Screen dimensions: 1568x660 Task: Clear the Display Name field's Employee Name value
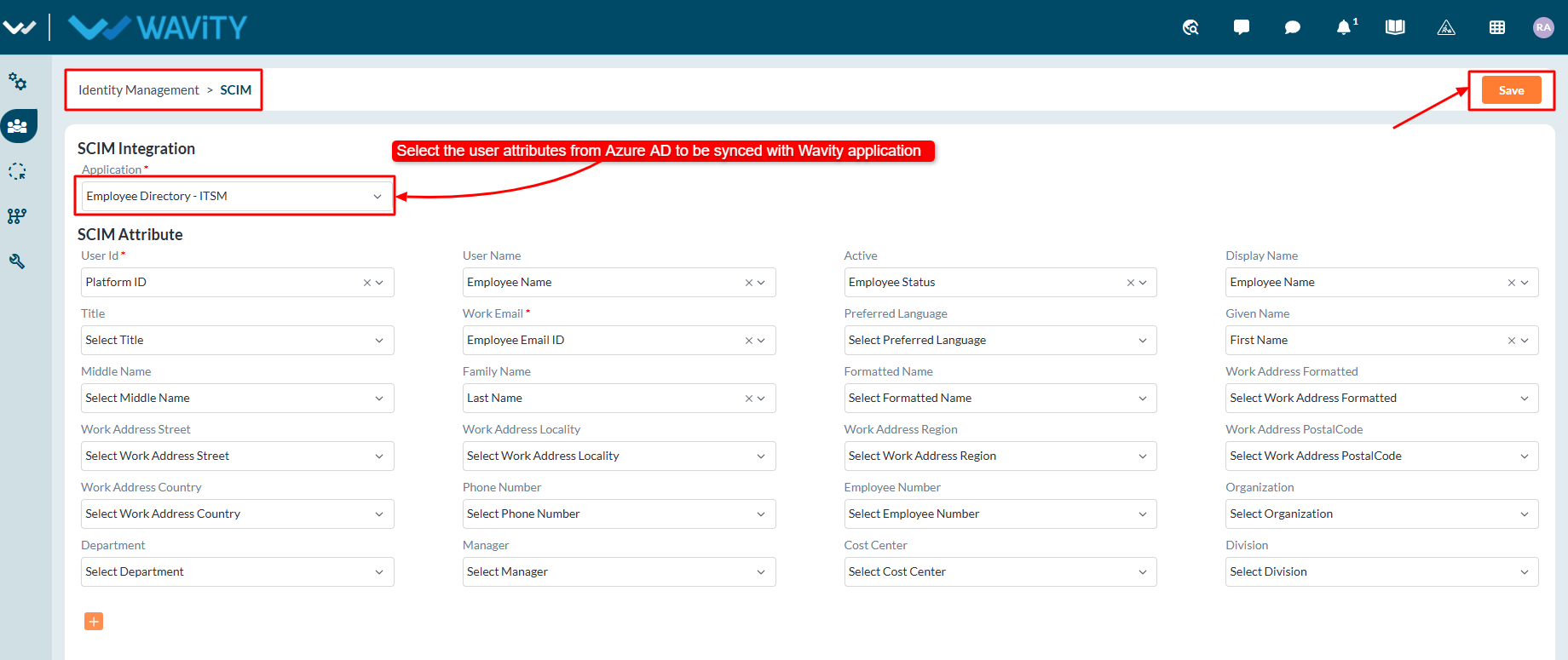click(1512, 283)
